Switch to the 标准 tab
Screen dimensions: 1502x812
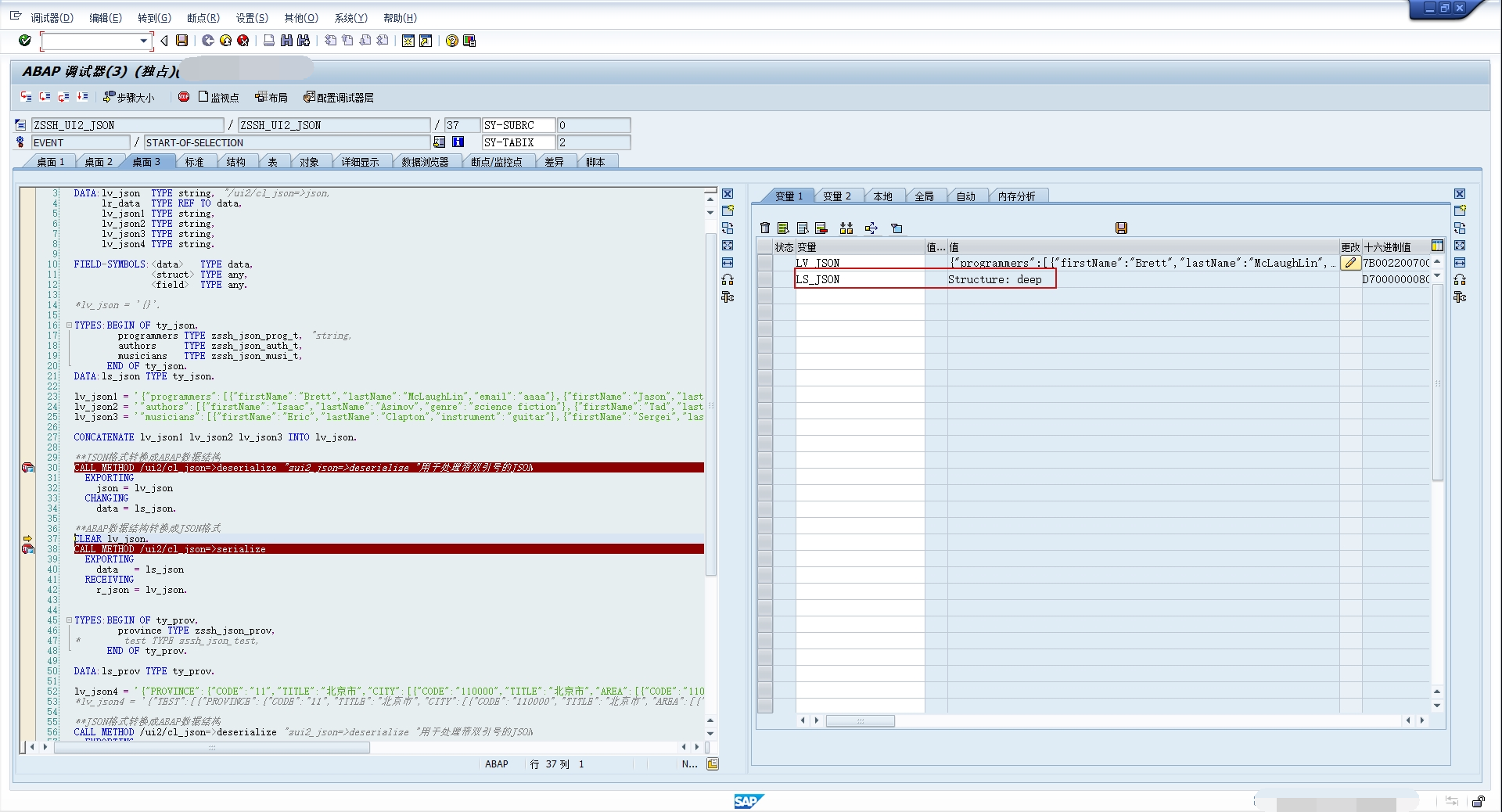(194, 162)
